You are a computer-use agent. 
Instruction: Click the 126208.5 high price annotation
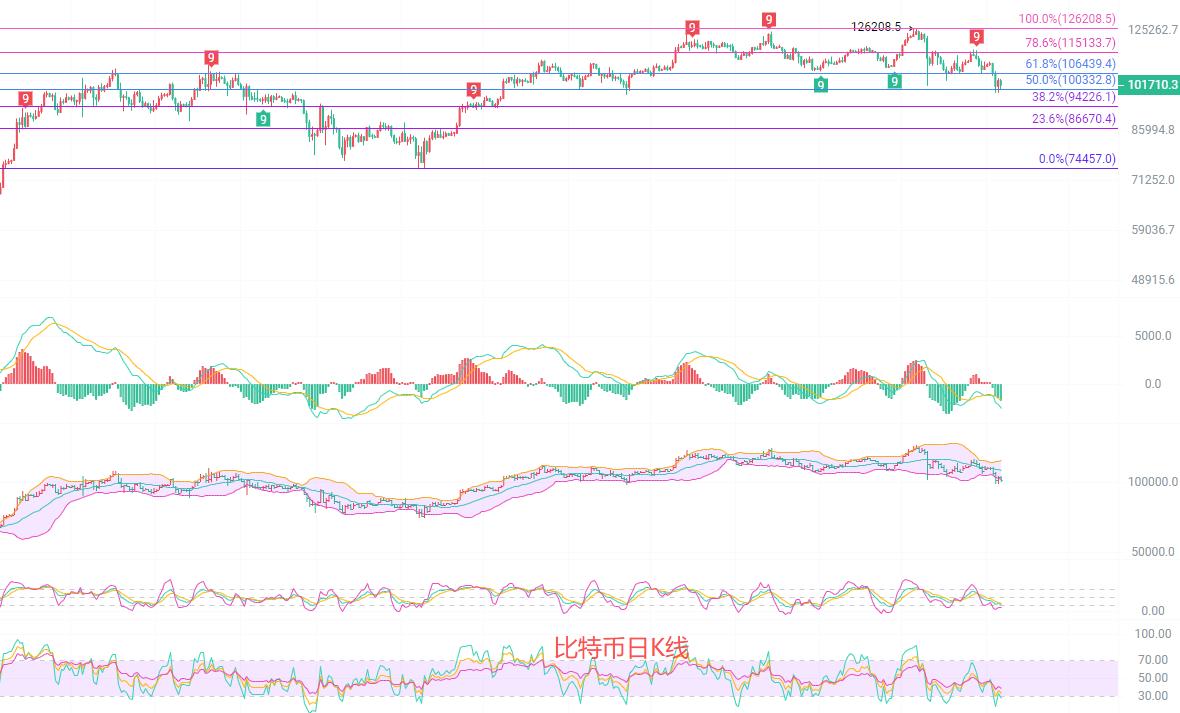tap(876, 27)
